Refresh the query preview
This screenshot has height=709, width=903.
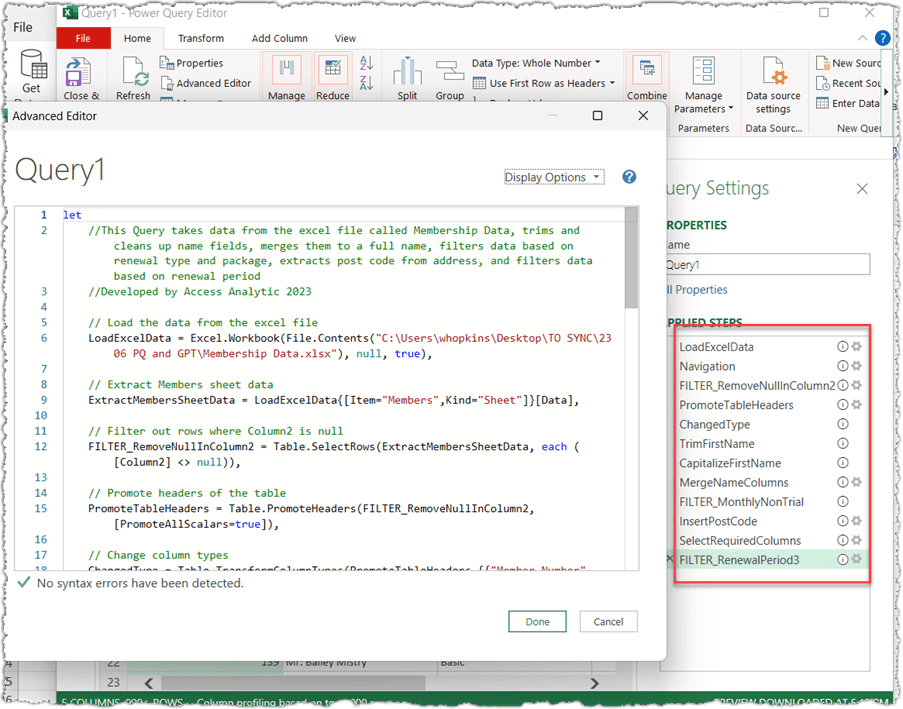point(134,72)
